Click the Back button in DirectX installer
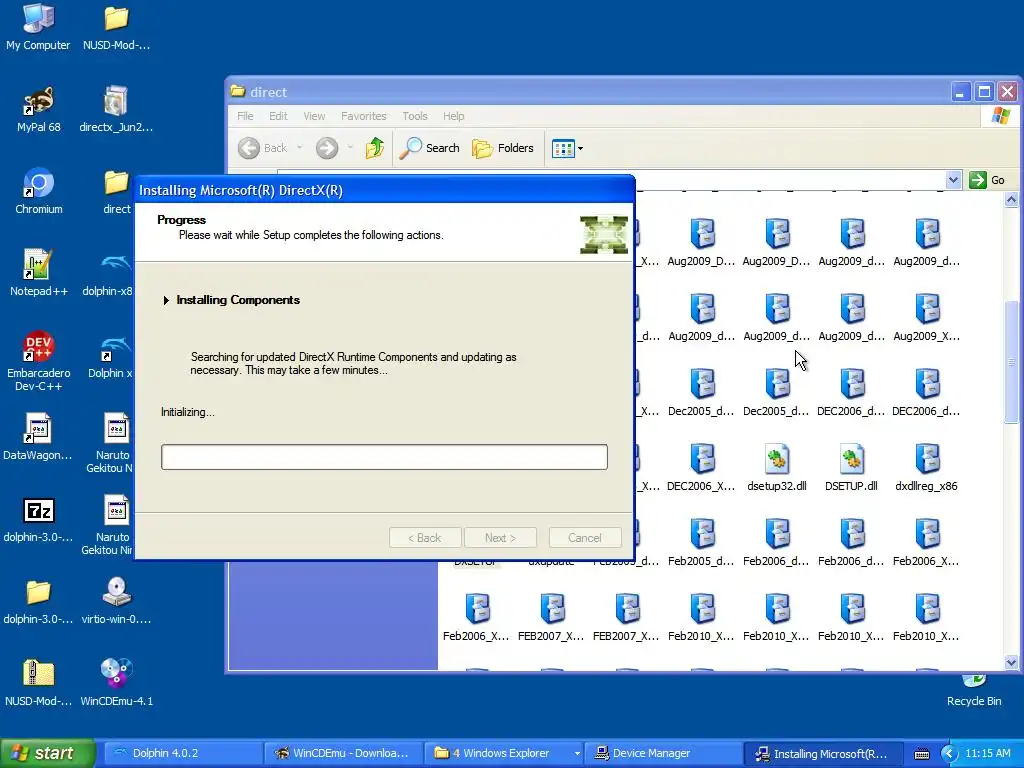Screen dimensions: 1024x768 tap(425, 537)
